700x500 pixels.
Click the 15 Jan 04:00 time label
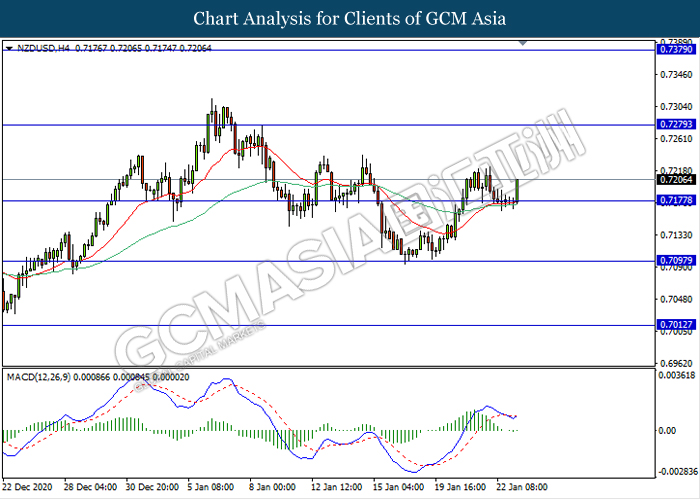[398, 487]
